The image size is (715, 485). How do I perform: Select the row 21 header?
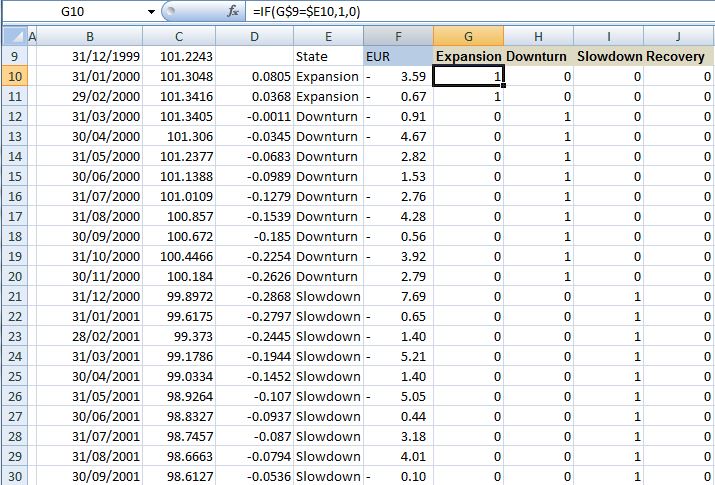pyautogui.click(x=12, y=296)
